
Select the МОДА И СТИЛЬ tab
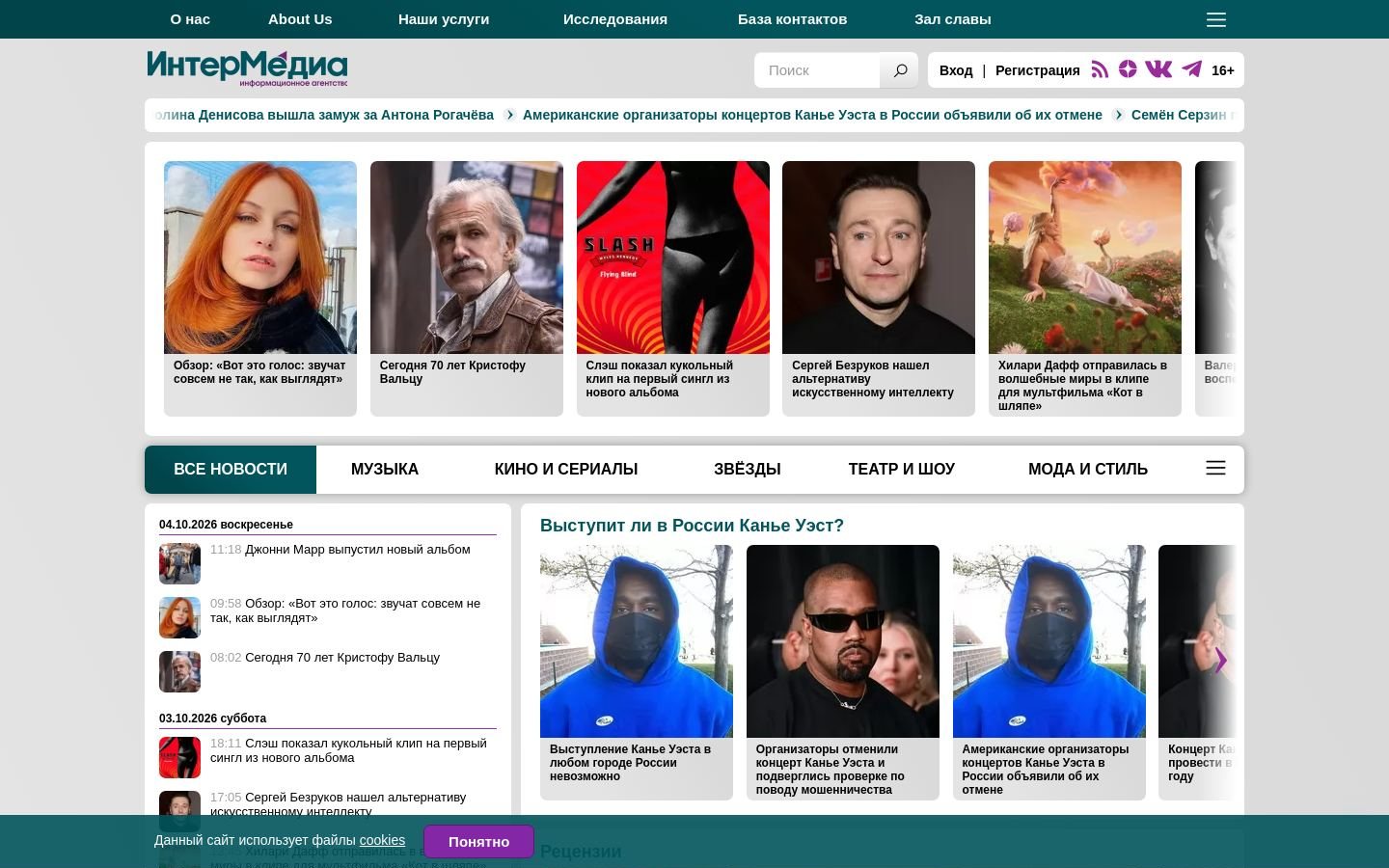tap(1088, 470)
